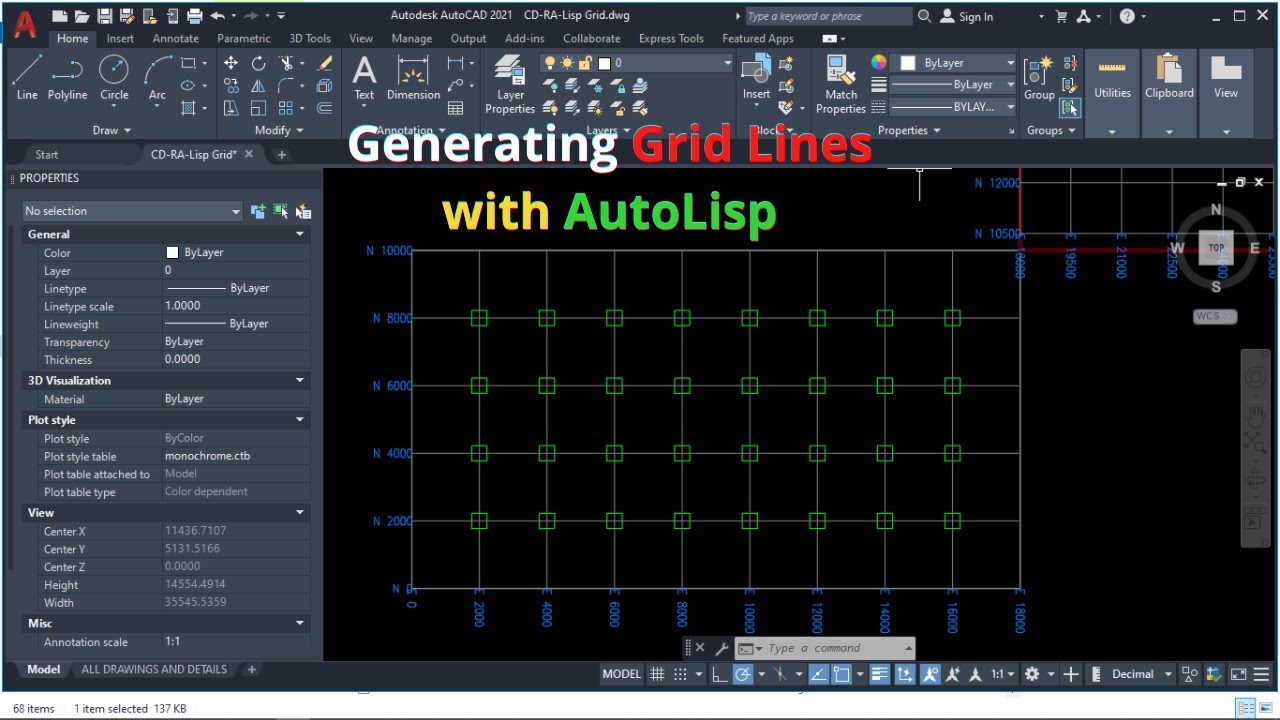Select the Text tool

click(x=364, y=78)
